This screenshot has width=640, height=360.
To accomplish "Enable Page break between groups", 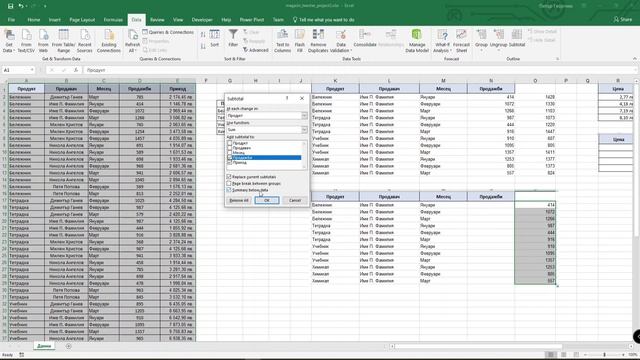I will pos(229,183).
